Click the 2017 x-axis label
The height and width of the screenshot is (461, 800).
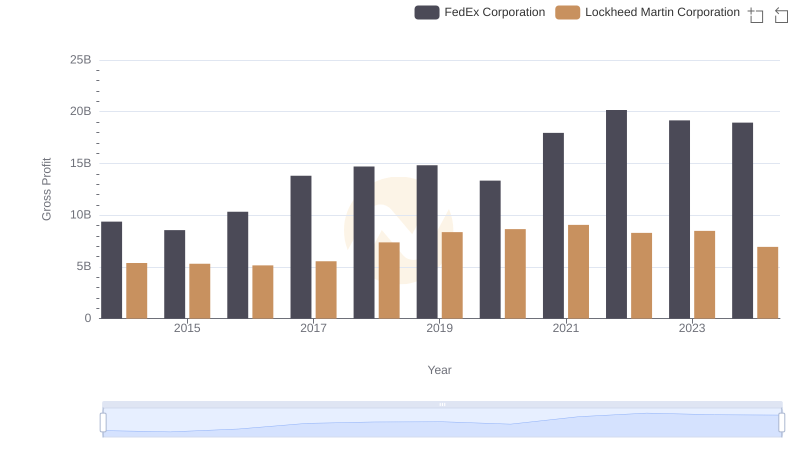[x=313, y=328]
